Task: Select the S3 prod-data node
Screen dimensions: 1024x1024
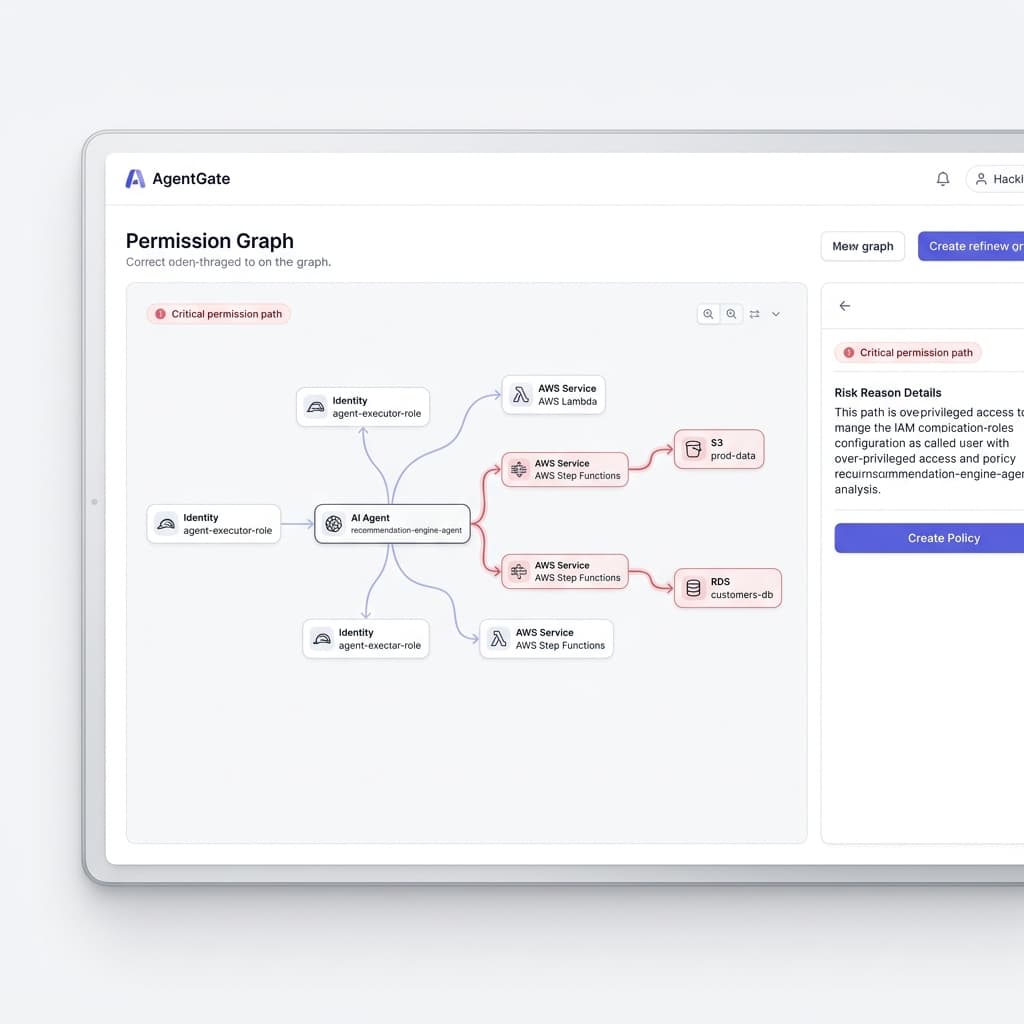Action: point(719,449)
